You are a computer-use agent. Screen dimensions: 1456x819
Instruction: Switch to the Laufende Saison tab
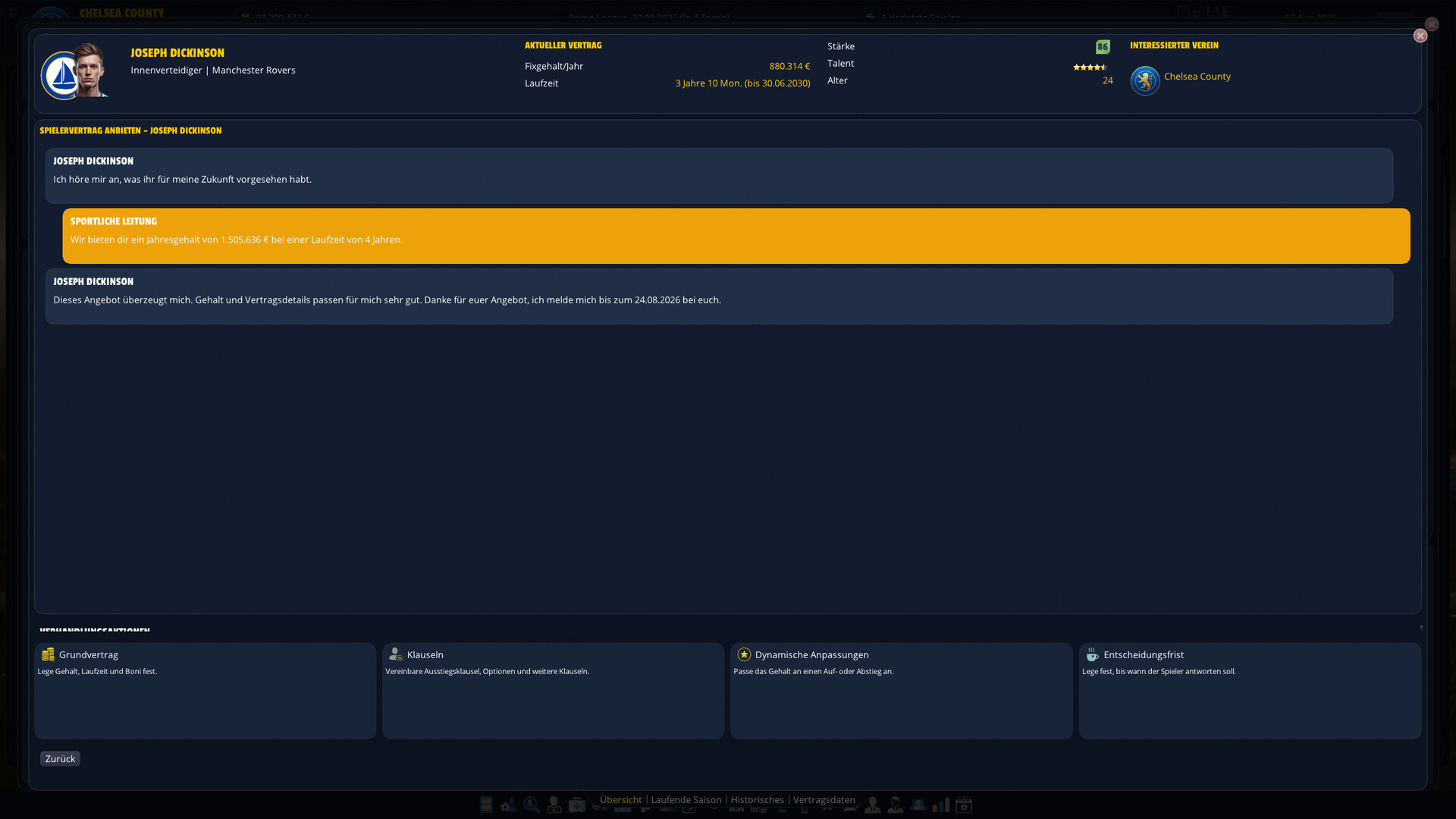686,800
